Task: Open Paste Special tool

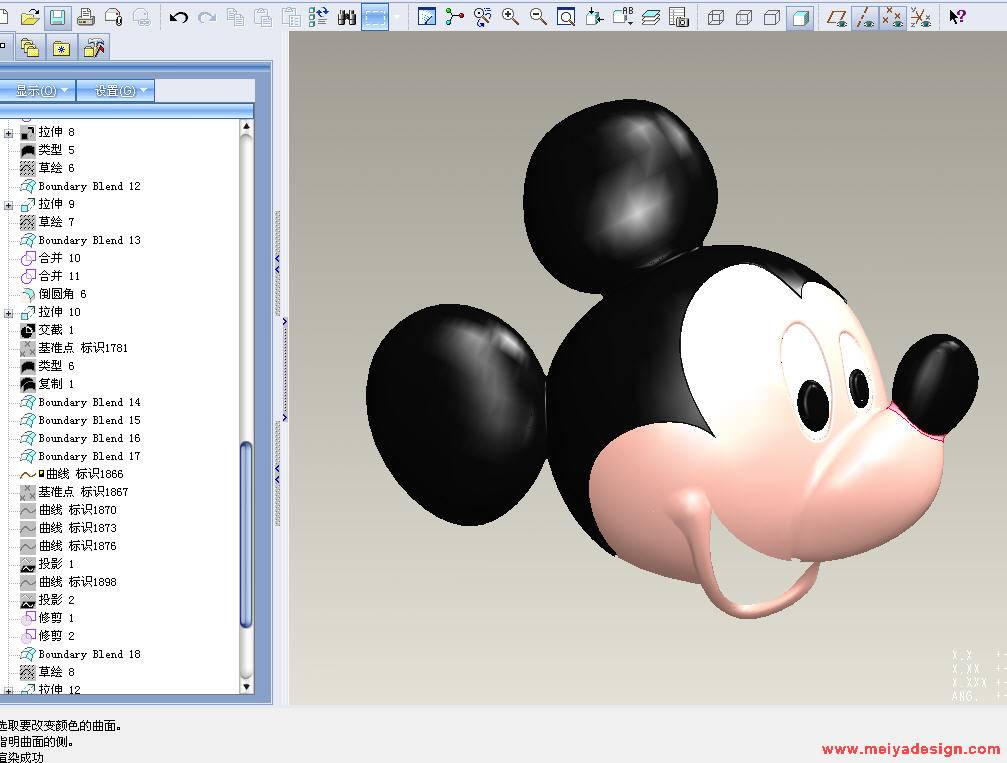Action: tap(291, 17)
